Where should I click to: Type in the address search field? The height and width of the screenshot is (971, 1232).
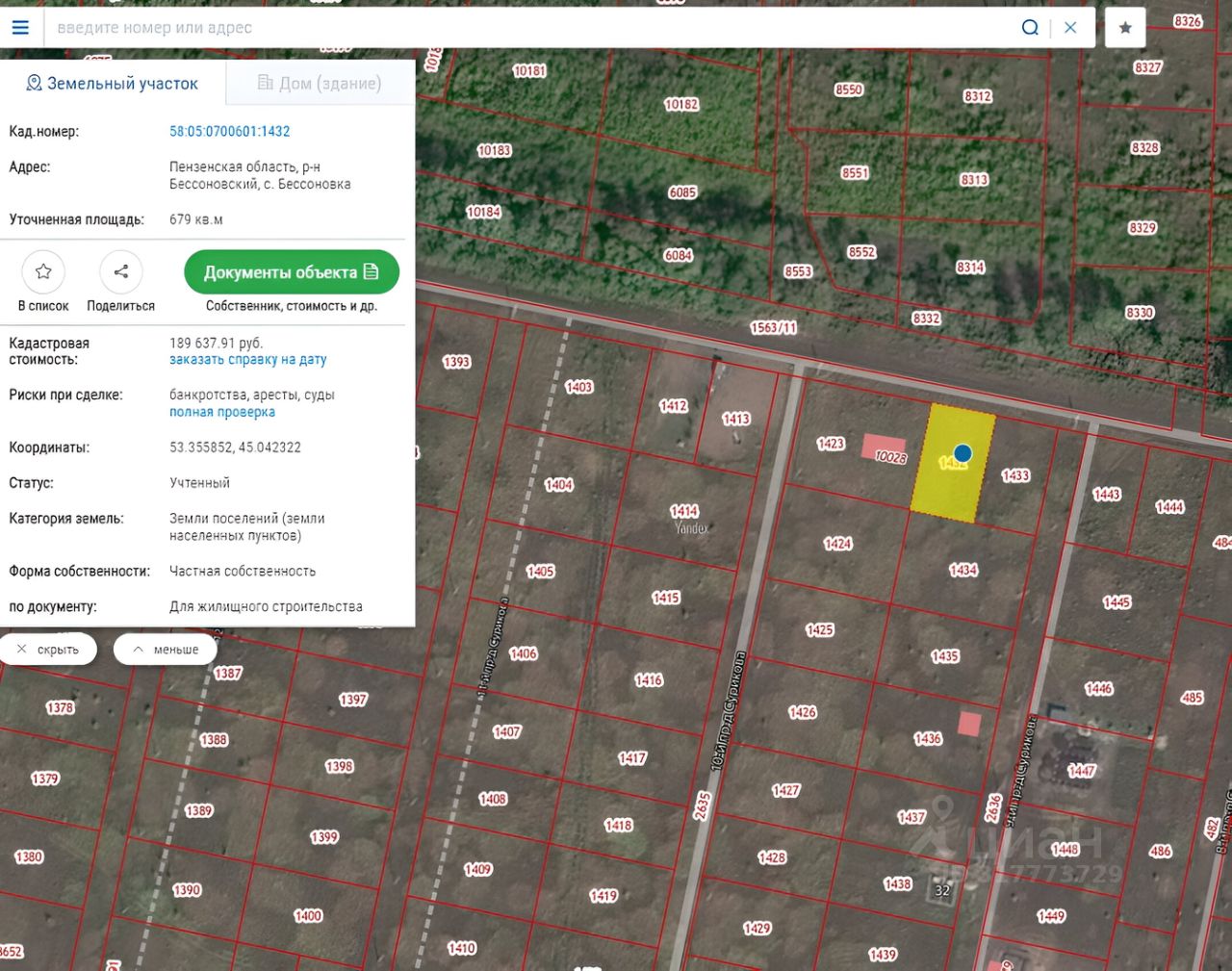(529, 28)
